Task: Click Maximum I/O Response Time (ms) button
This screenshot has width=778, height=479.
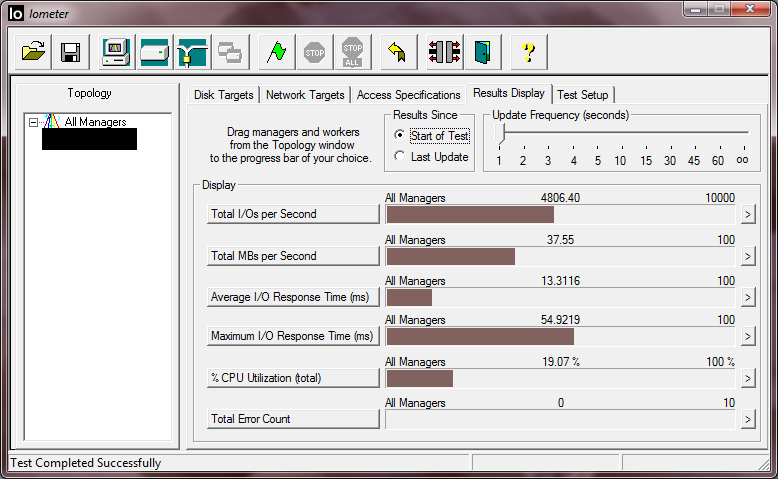Action: coord(293,336)
